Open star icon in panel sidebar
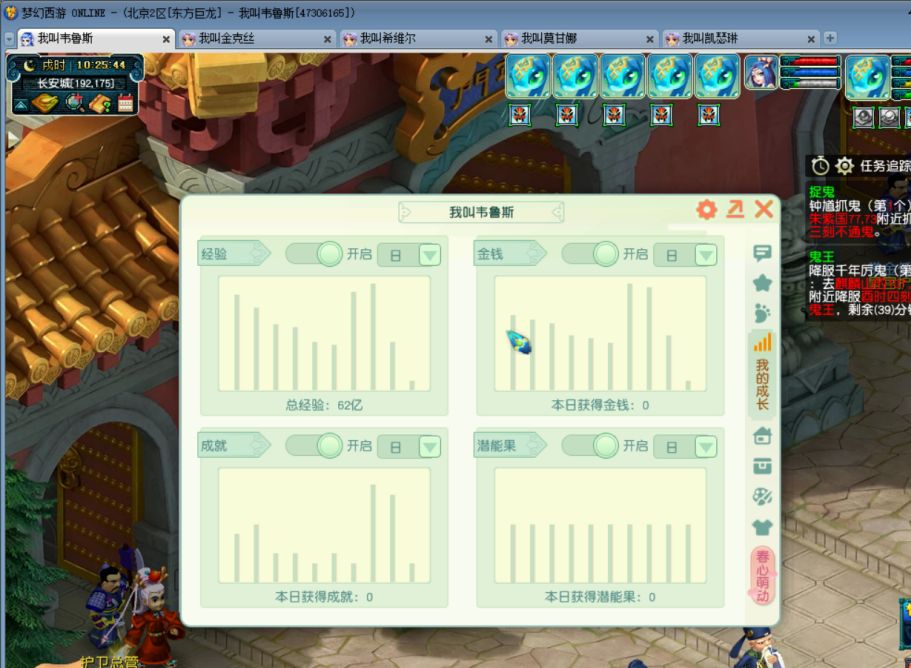Image resolution: width=911 pixels, height=668 pixels. coord(762,283)
